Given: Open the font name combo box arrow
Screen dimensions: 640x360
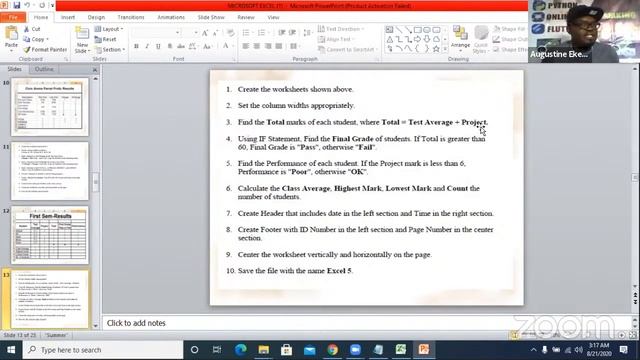Looking at the screenshot, I should point(178,33).
